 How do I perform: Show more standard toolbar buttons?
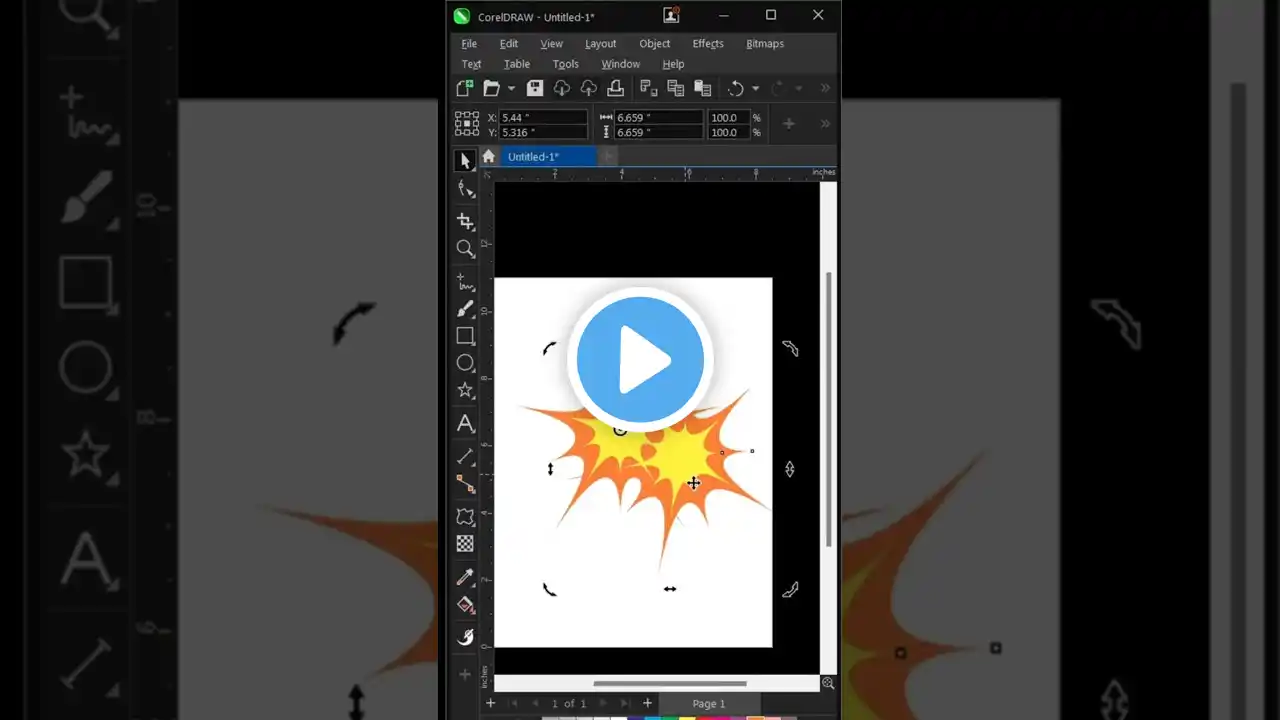(x=825, y=88)
